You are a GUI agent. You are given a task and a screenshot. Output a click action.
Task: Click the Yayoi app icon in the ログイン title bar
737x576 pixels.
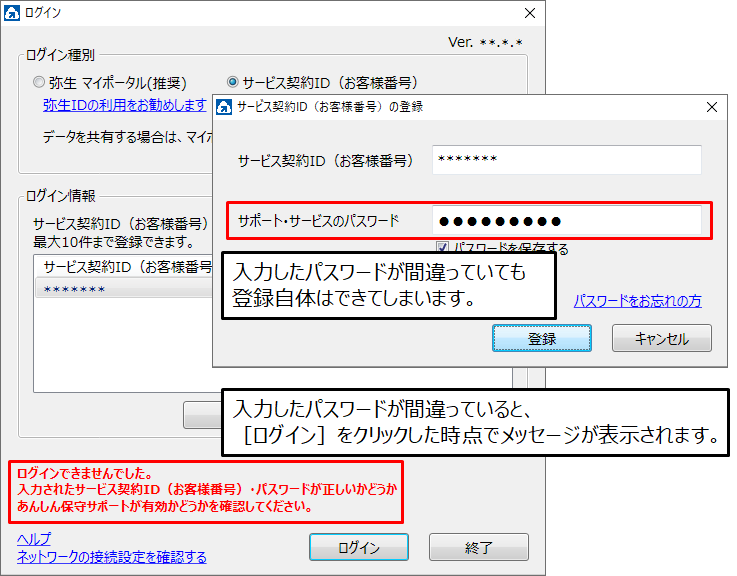(12, 13)
